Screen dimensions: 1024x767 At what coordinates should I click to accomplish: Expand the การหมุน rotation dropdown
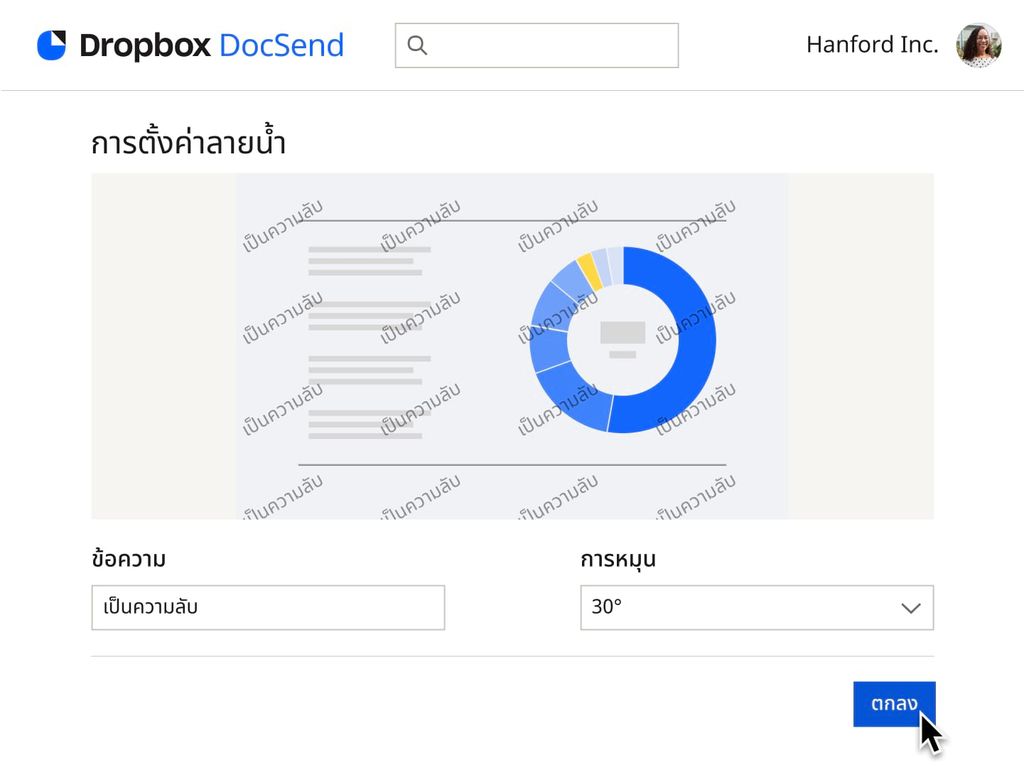click(x=757, y=607)
